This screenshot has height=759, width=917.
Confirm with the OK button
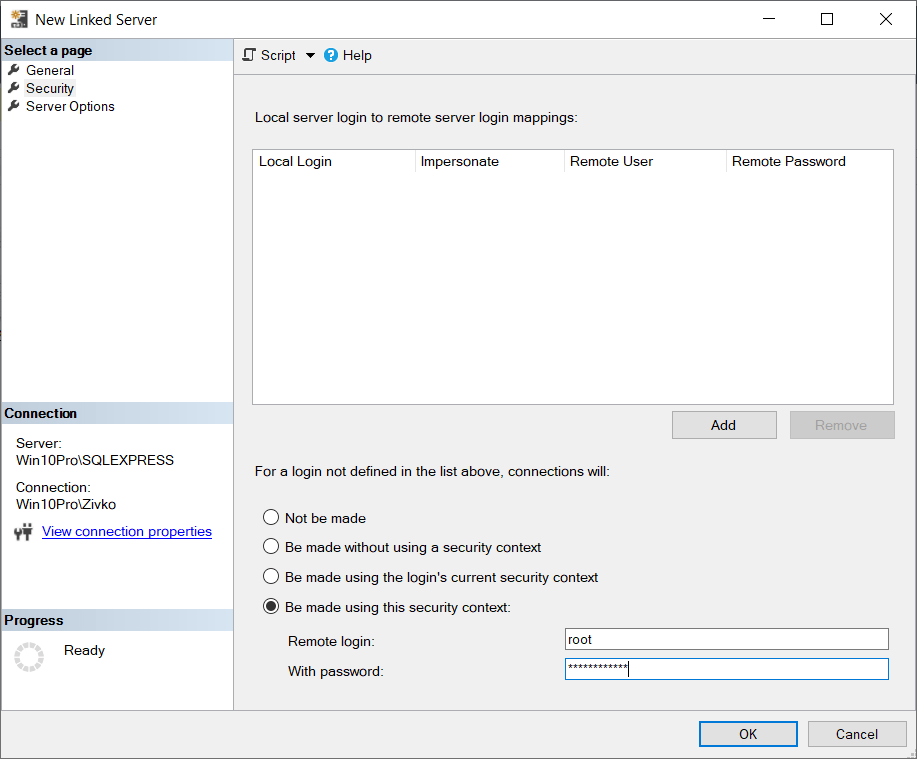coord(747,733)
